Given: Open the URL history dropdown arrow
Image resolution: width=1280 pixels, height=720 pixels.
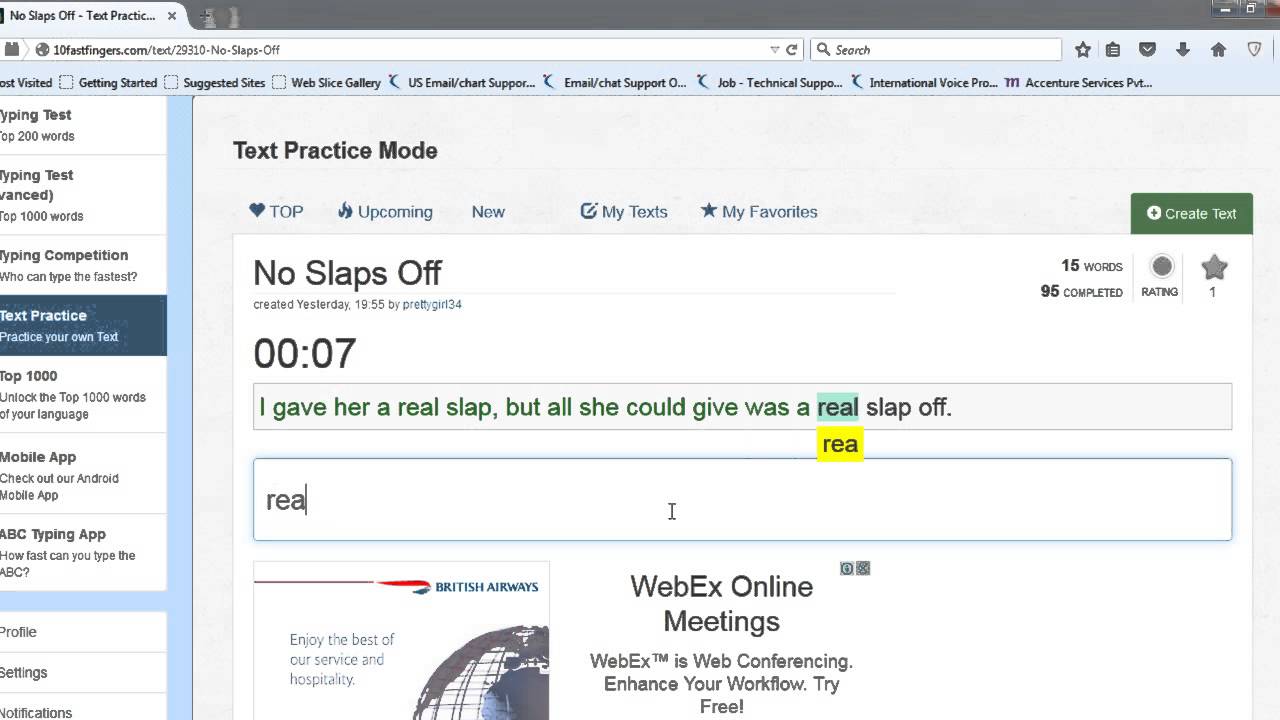Looking at the screenshot, I should 775,50.
